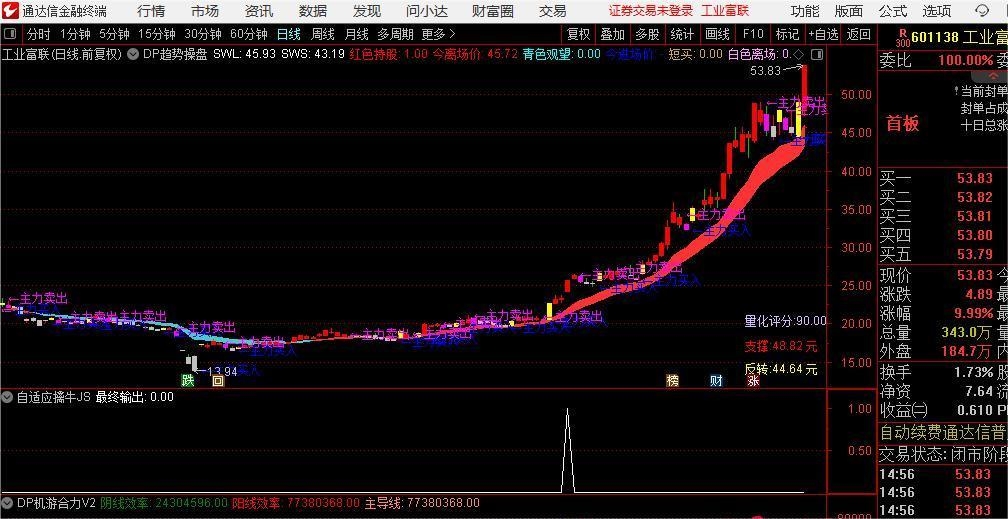
Task: Click the red 工业富联 title link
Action: (724, 11)
